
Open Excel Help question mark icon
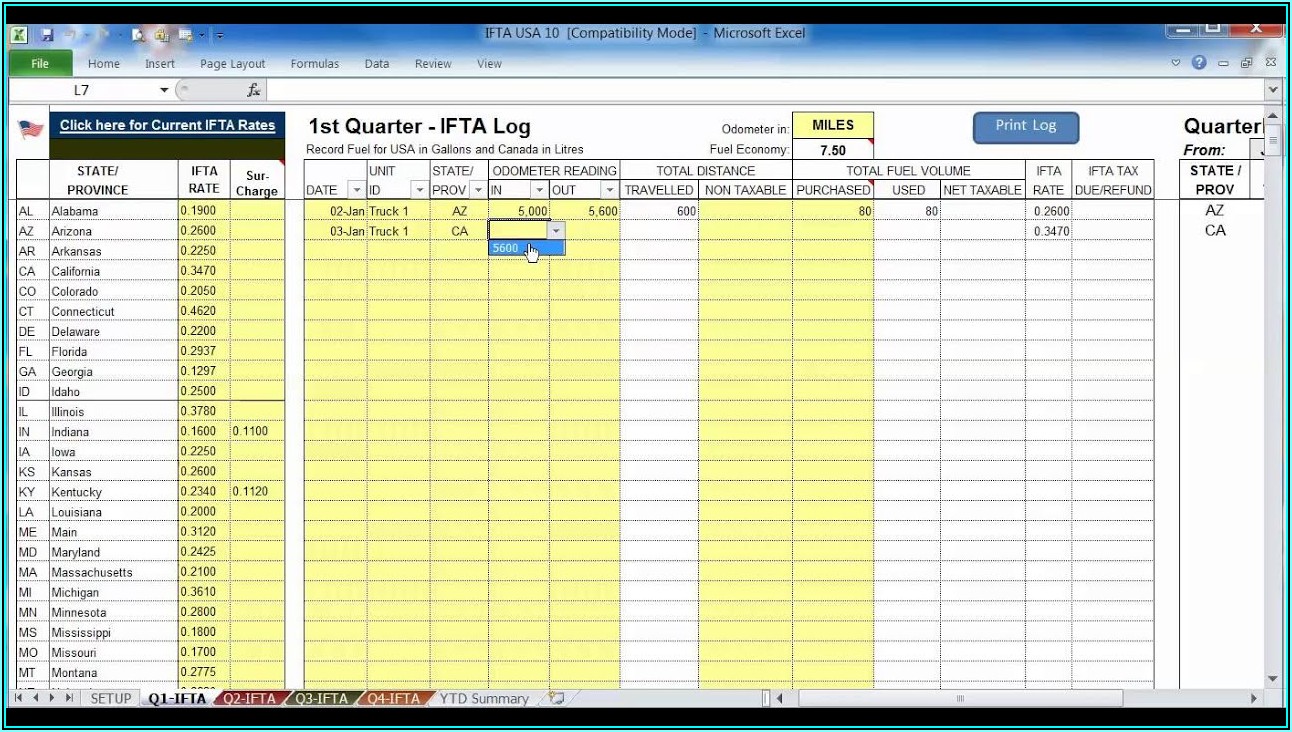coord(1199,63)
